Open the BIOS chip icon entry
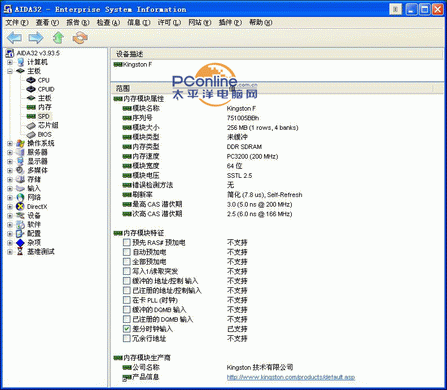This screenshot has height=390, width=447. (x=31, y=135)
